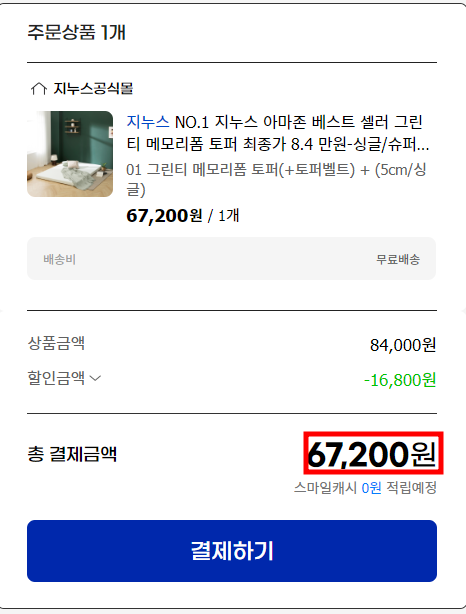
Task: Click the 총 결제금액 label
Action: point(72,454)
